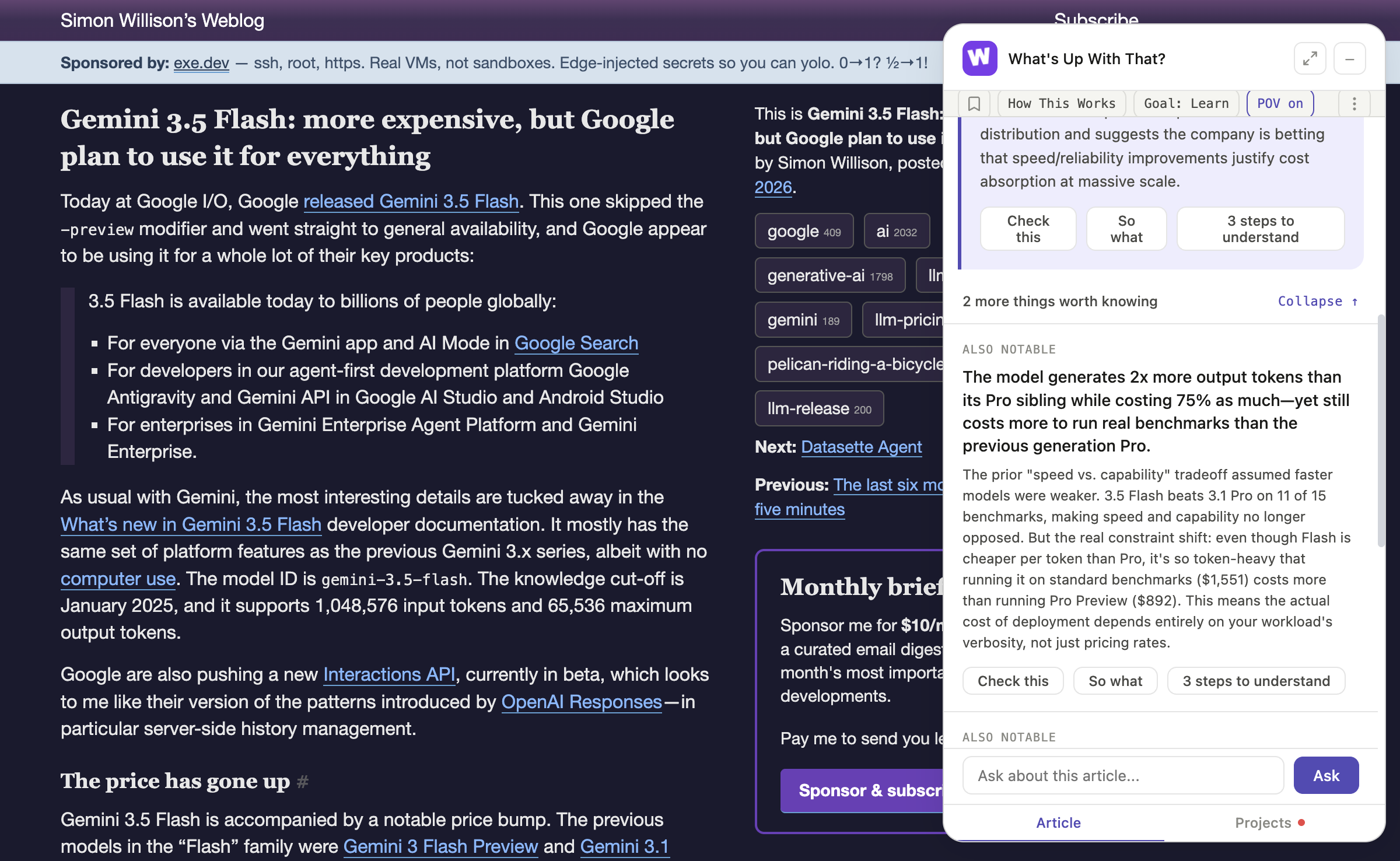
Task: Select the ai 2032 tag
Action: (897, 231)
